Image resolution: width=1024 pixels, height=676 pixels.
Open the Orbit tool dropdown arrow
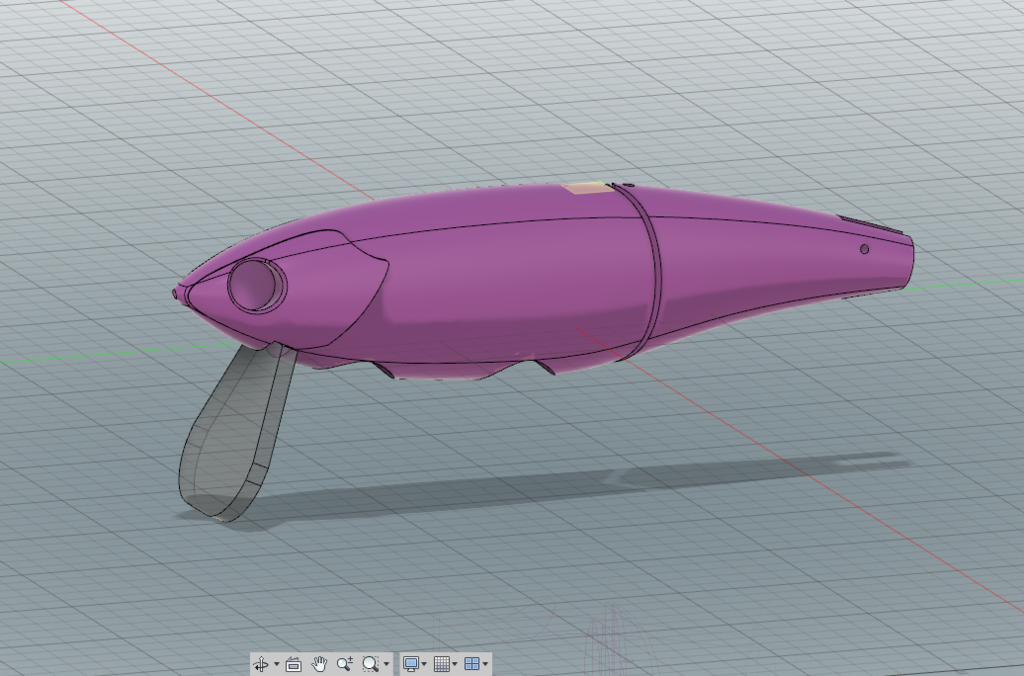coord(276,664)
